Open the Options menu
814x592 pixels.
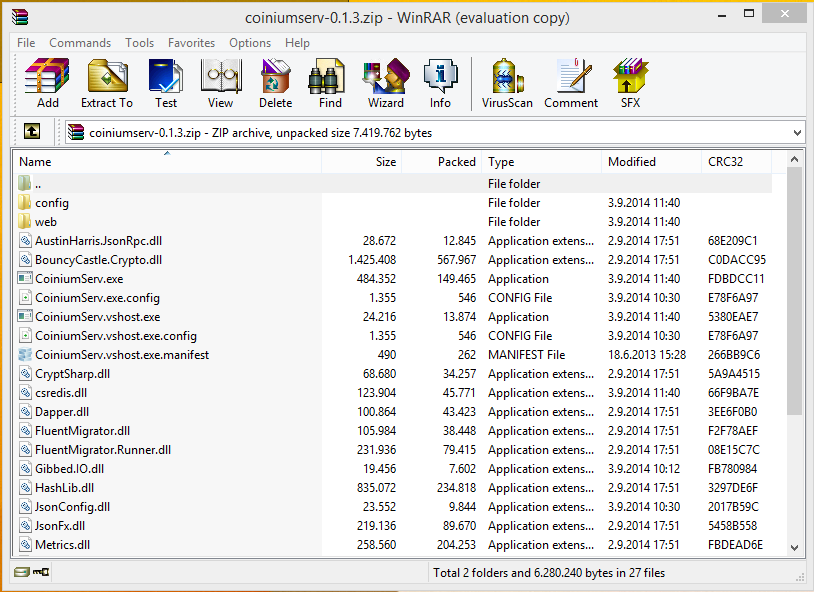tap(250, 43)
